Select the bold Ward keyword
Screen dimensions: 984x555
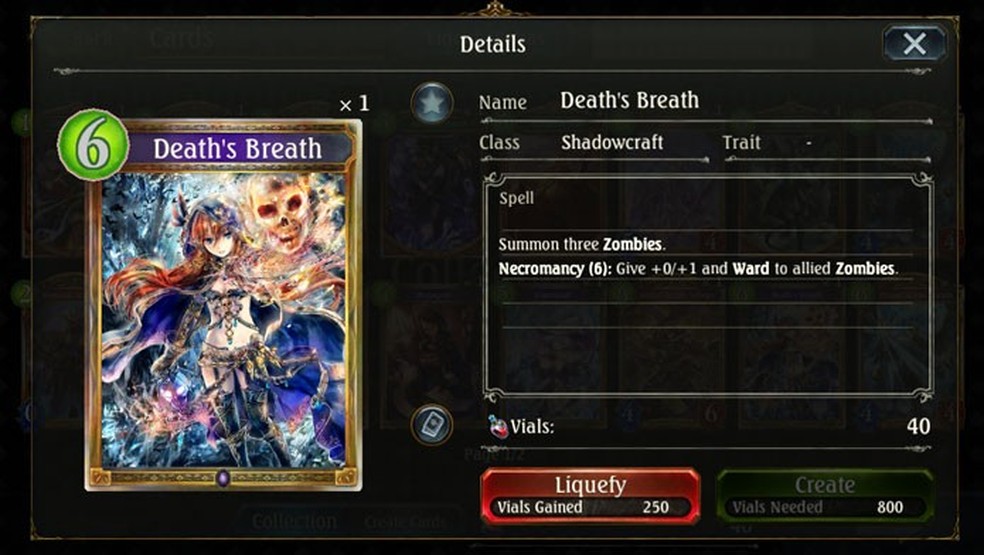coord(751,269)
